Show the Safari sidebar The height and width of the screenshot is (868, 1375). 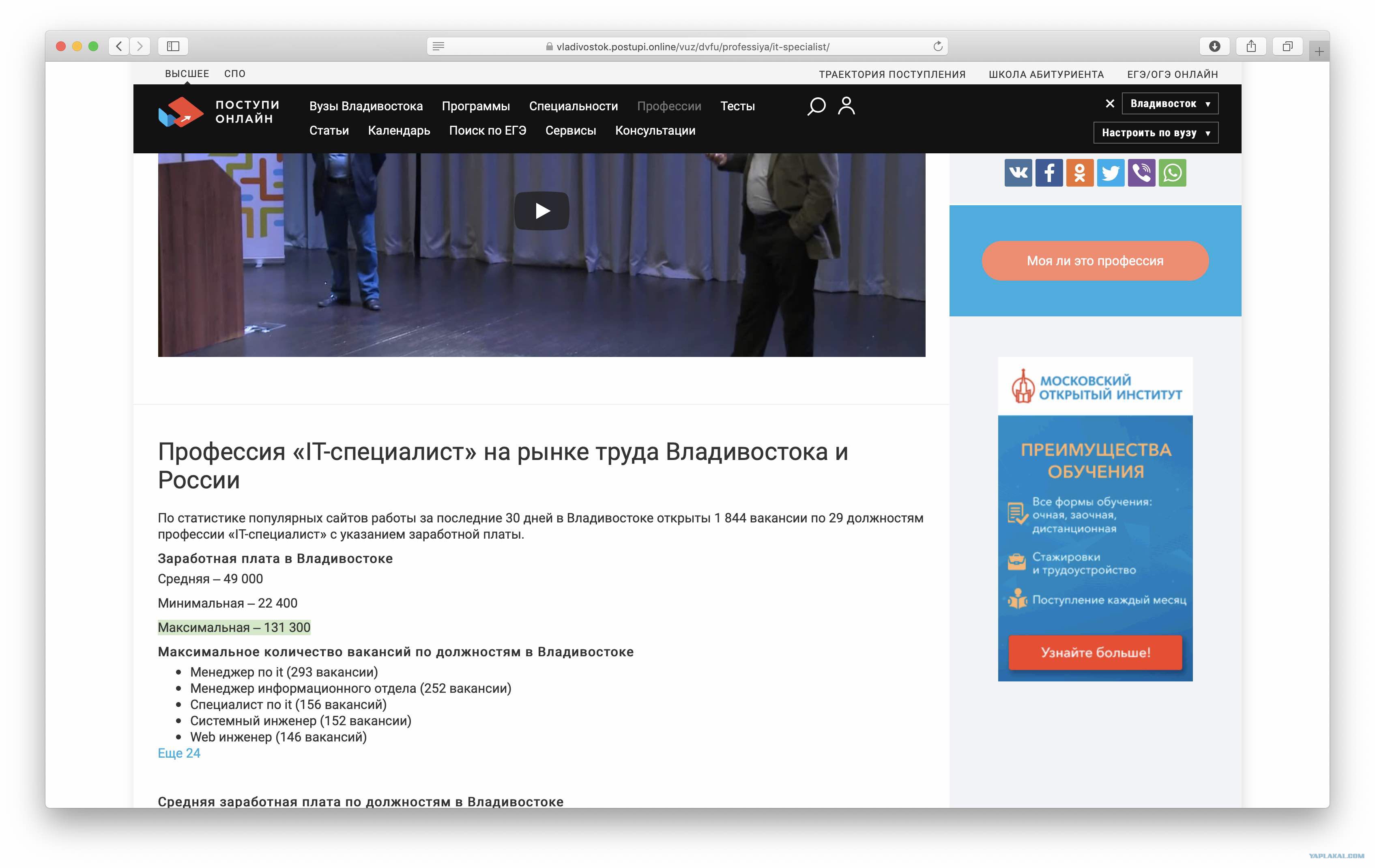click(173, 46)
